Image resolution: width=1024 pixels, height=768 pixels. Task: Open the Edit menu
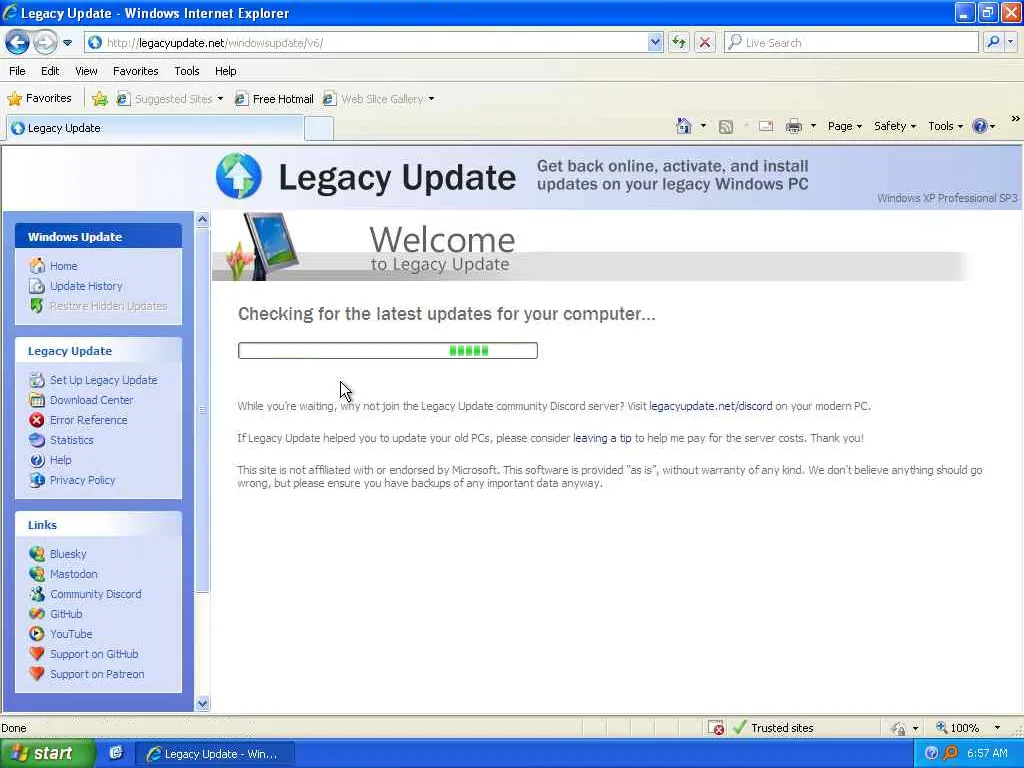click(50, 71)
